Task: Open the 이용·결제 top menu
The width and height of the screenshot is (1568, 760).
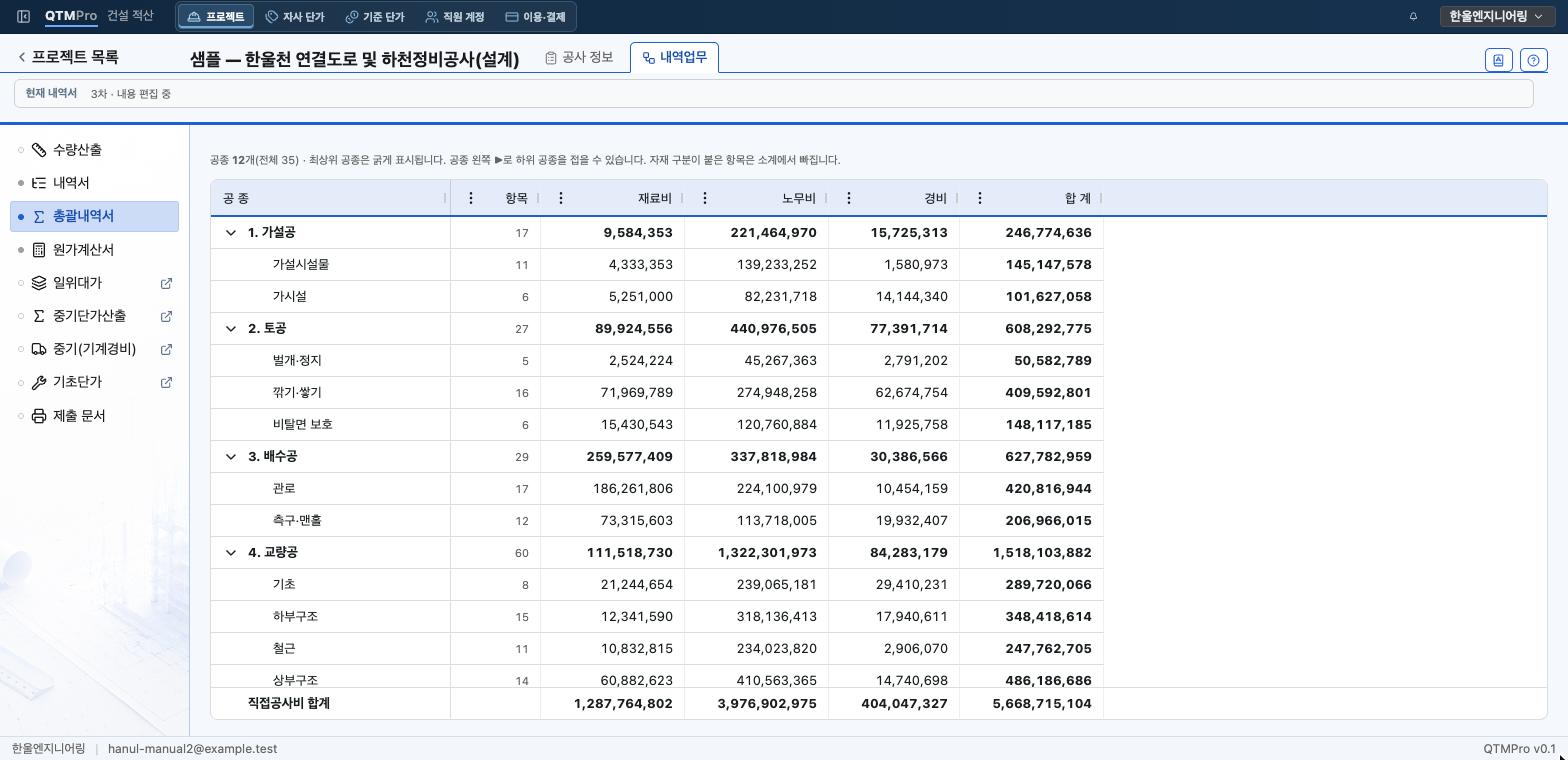Action: pos(535,17)
